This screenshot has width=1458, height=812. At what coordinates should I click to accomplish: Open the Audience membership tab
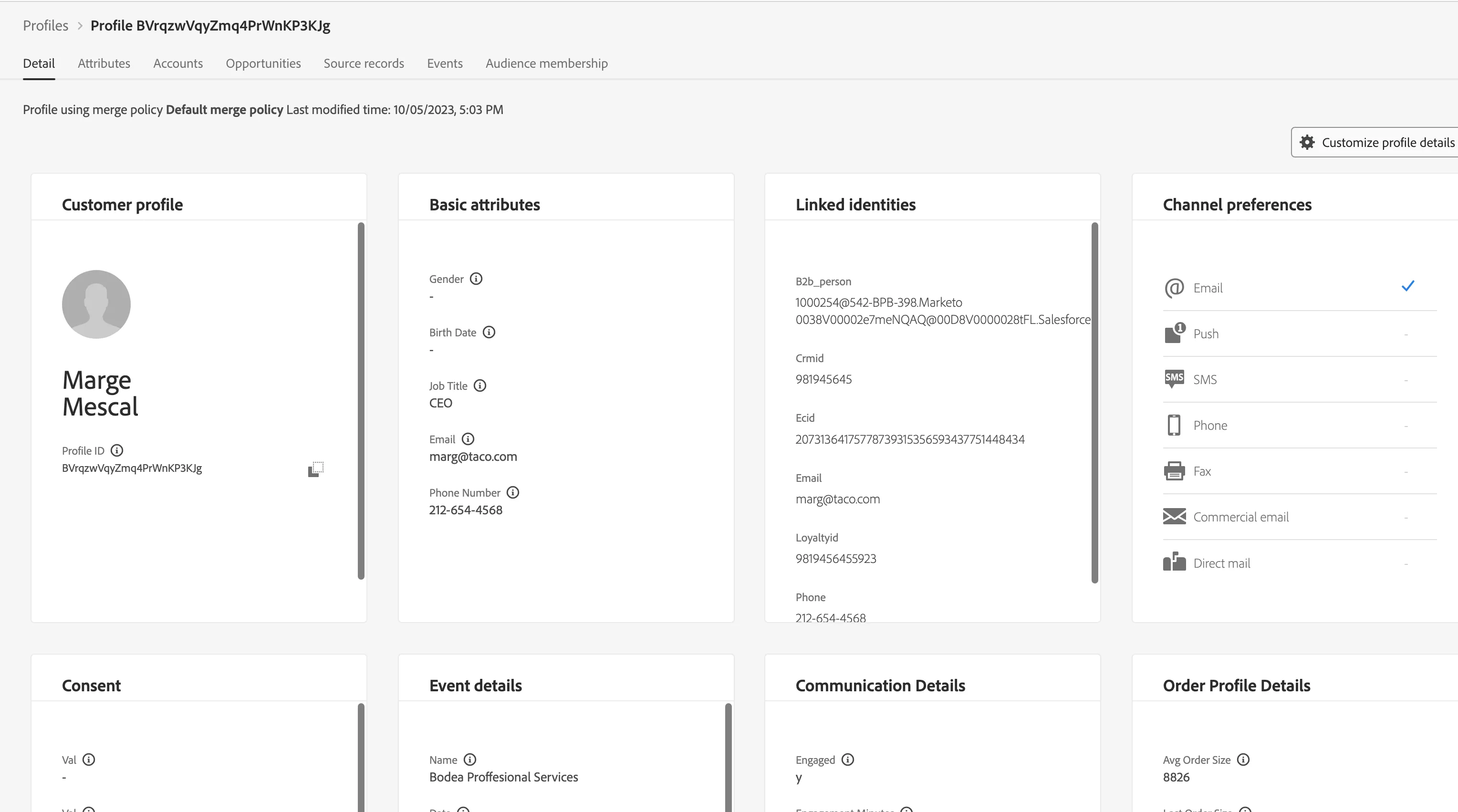[547, 63]
